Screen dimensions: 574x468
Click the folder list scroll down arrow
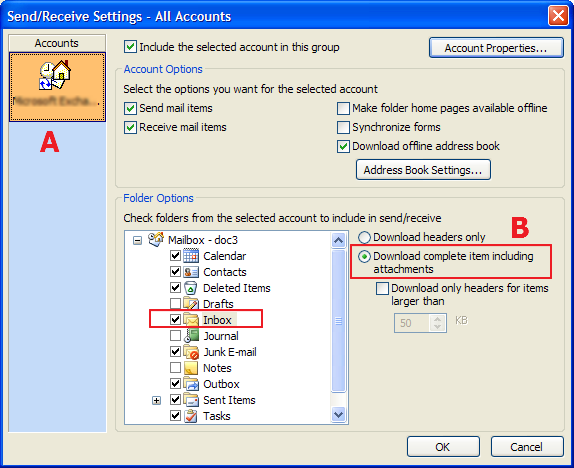(339, 415)
